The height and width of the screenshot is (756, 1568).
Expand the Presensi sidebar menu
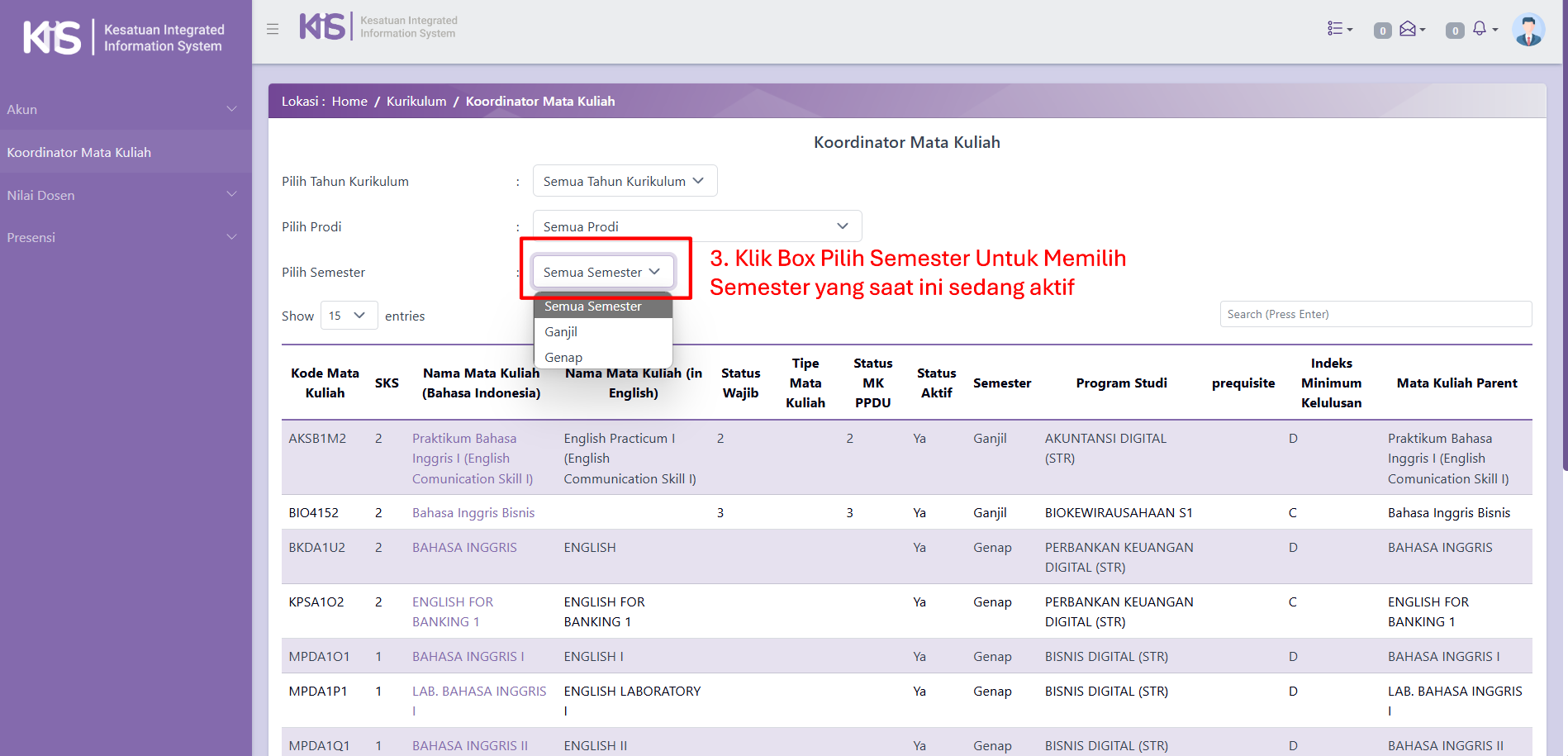[x=124, y=237]
